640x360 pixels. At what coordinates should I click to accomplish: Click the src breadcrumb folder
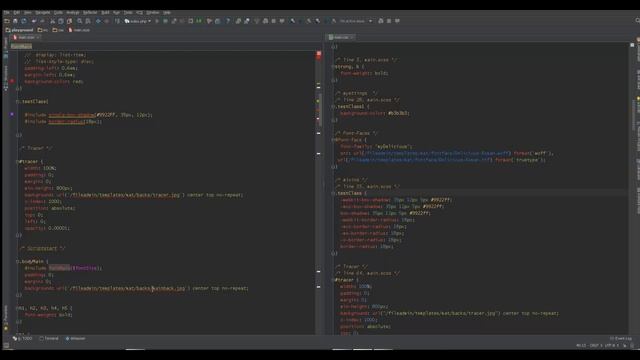pos(43,30)
